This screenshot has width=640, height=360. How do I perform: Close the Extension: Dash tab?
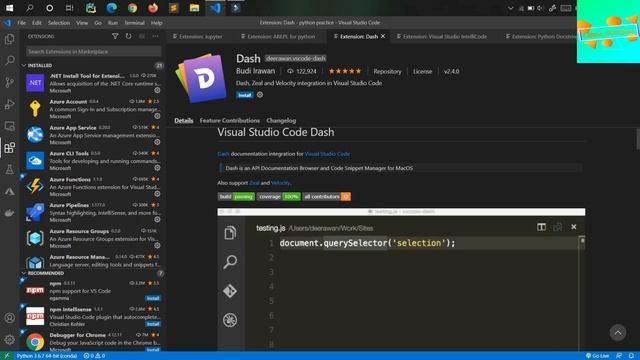(383, 36)
